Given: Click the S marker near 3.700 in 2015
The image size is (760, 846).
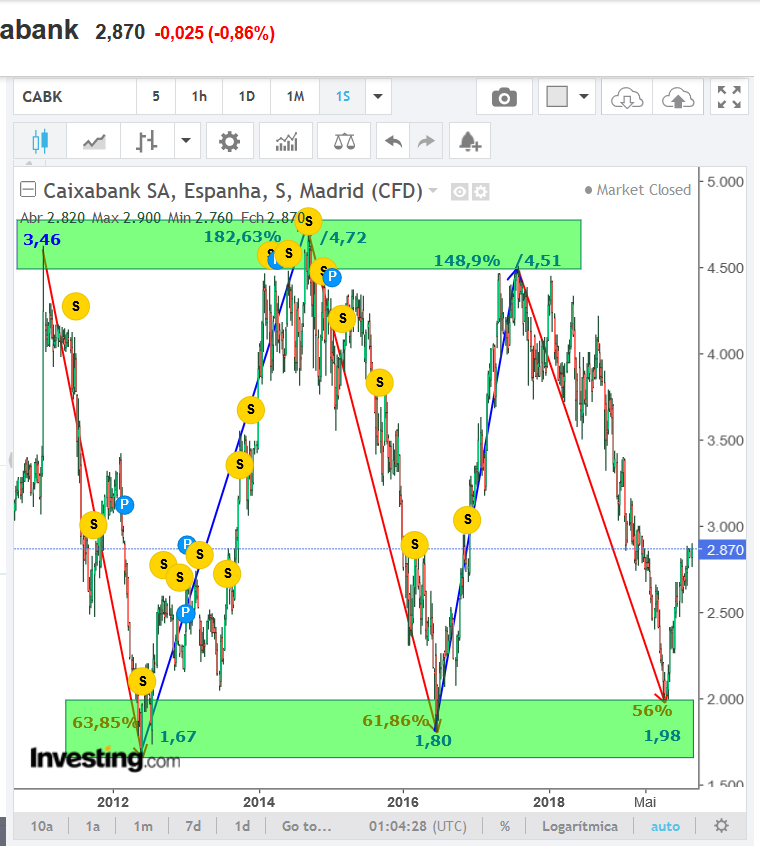Looking at the screenshot, I should click(379, 383).
